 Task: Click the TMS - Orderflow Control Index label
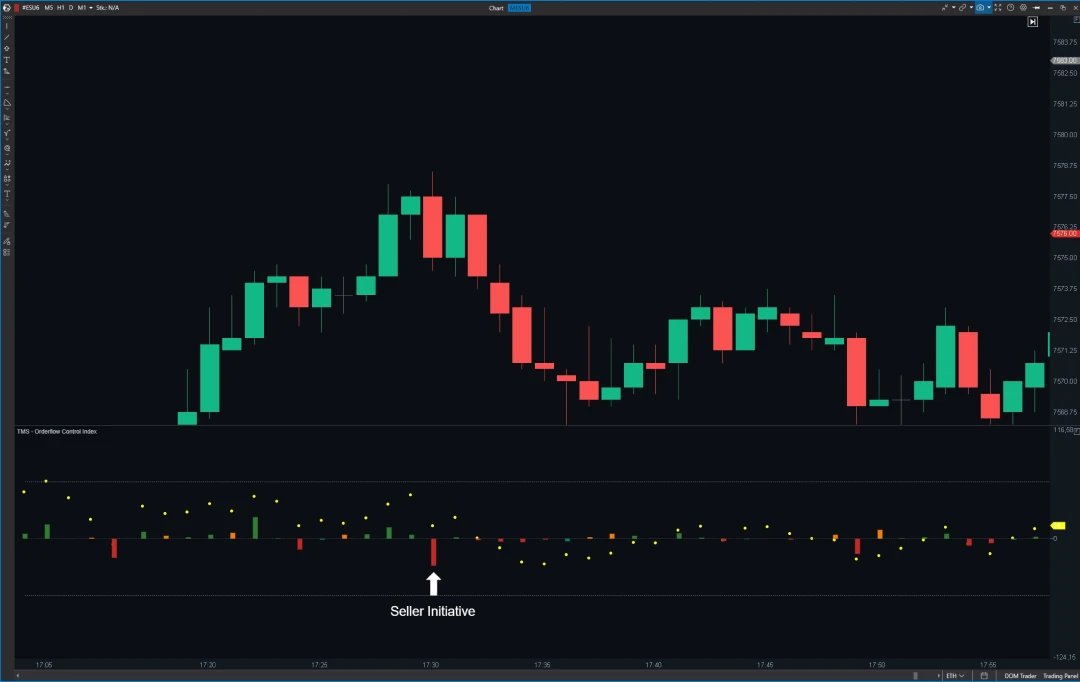click(56, 431)
